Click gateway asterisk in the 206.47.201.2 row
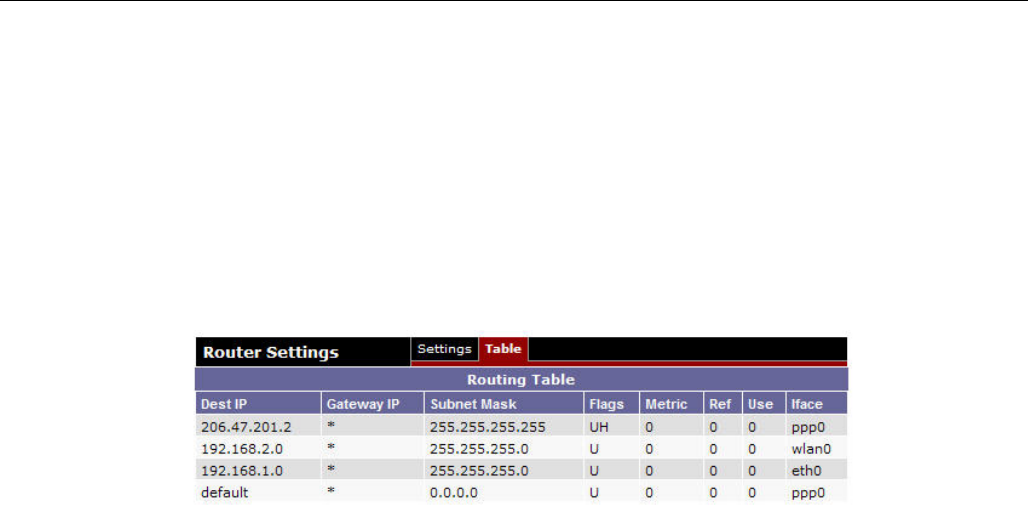 tap(331, 426)
